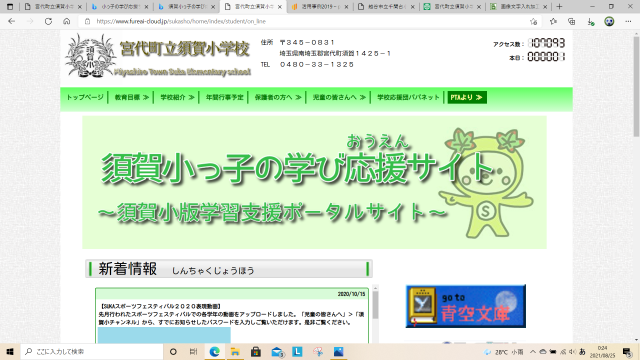This screenshot has height=360, width=640.
Task: Open the 年間行事予定 menu item
Action: [224, 97]
